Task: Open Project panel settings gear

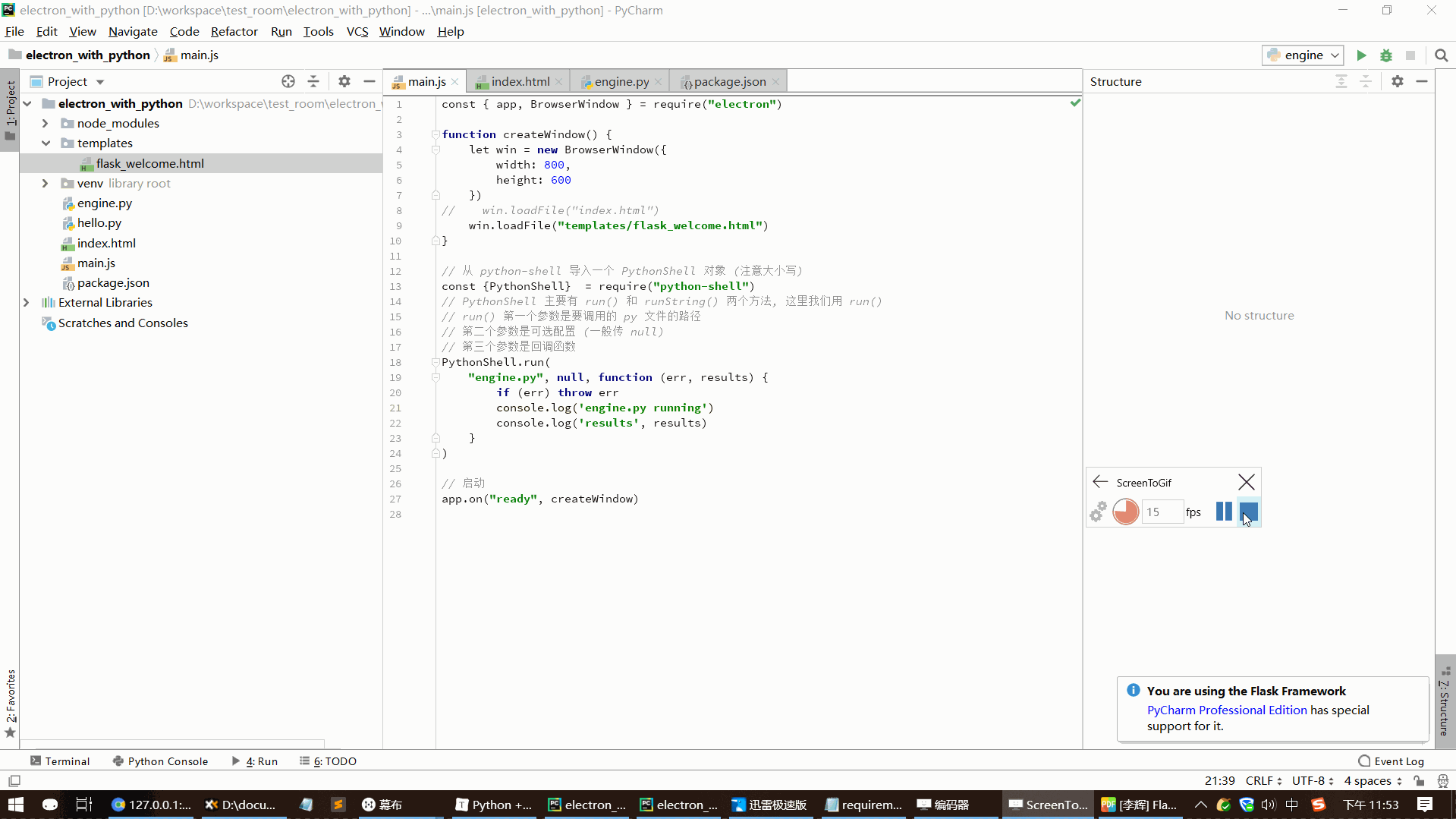Action: [x=344, y=82]
